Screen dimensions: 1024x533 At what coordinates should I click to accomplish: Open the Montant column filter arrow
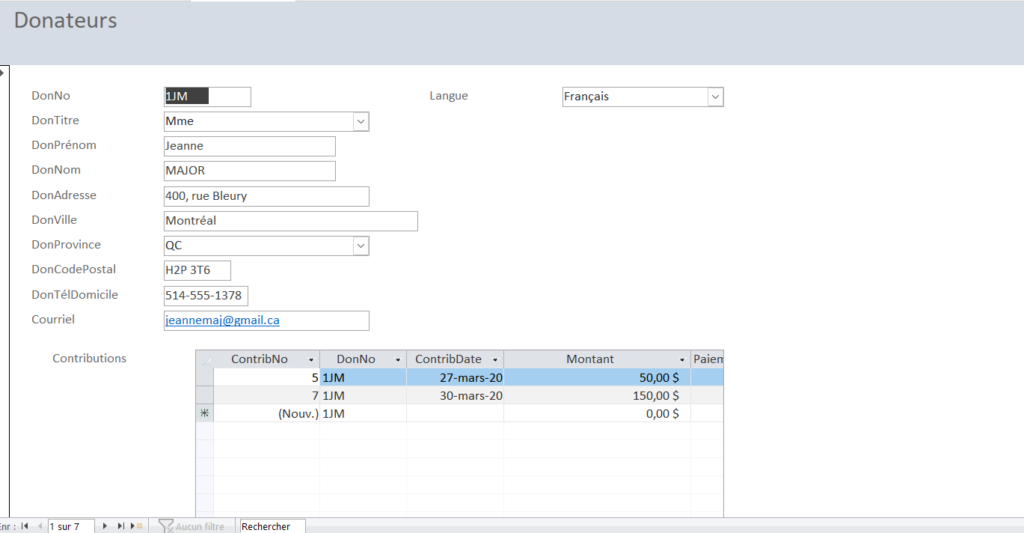681,359
